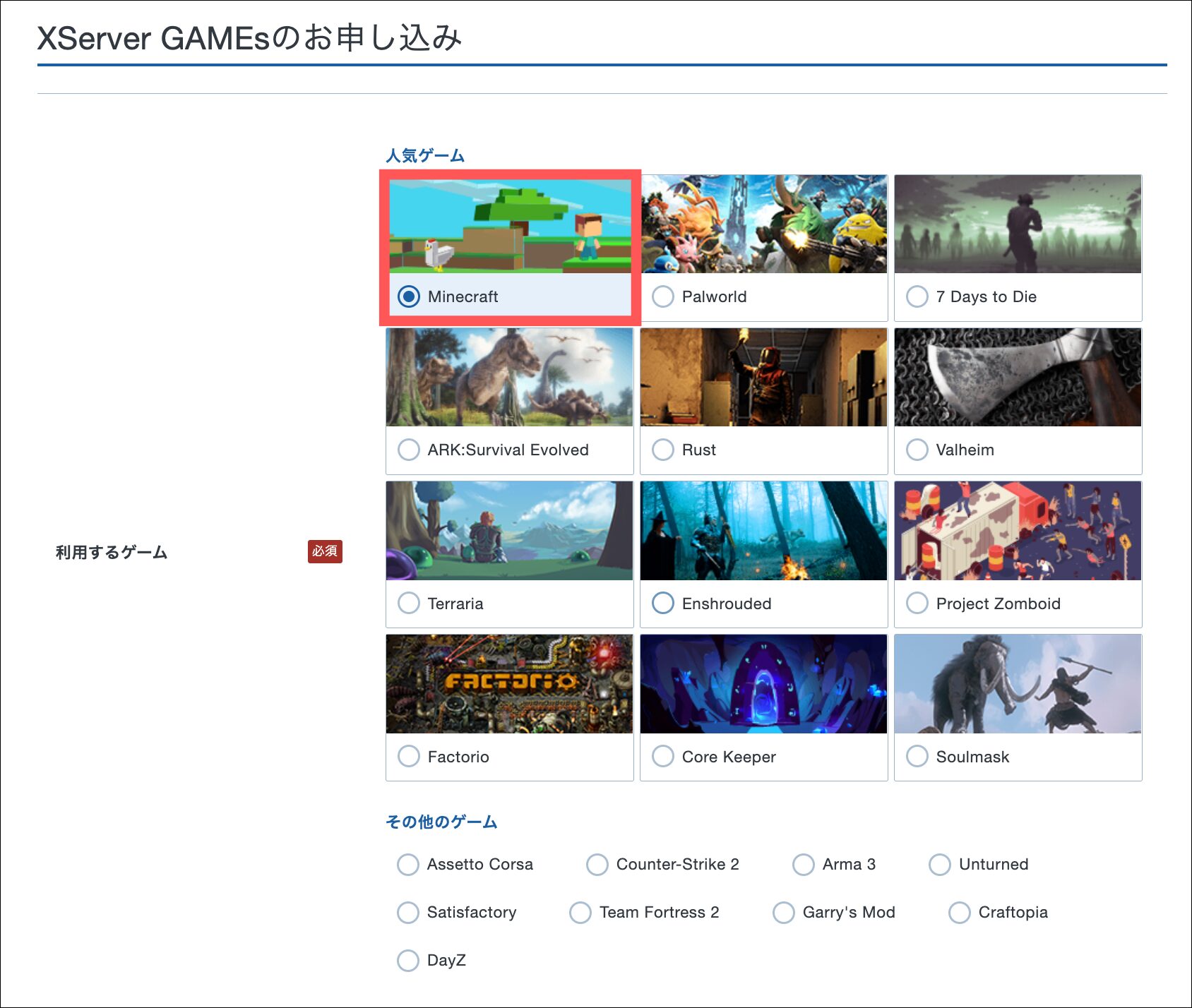Click the Palworld artwork thumbnail

click(x=763, y=224)
